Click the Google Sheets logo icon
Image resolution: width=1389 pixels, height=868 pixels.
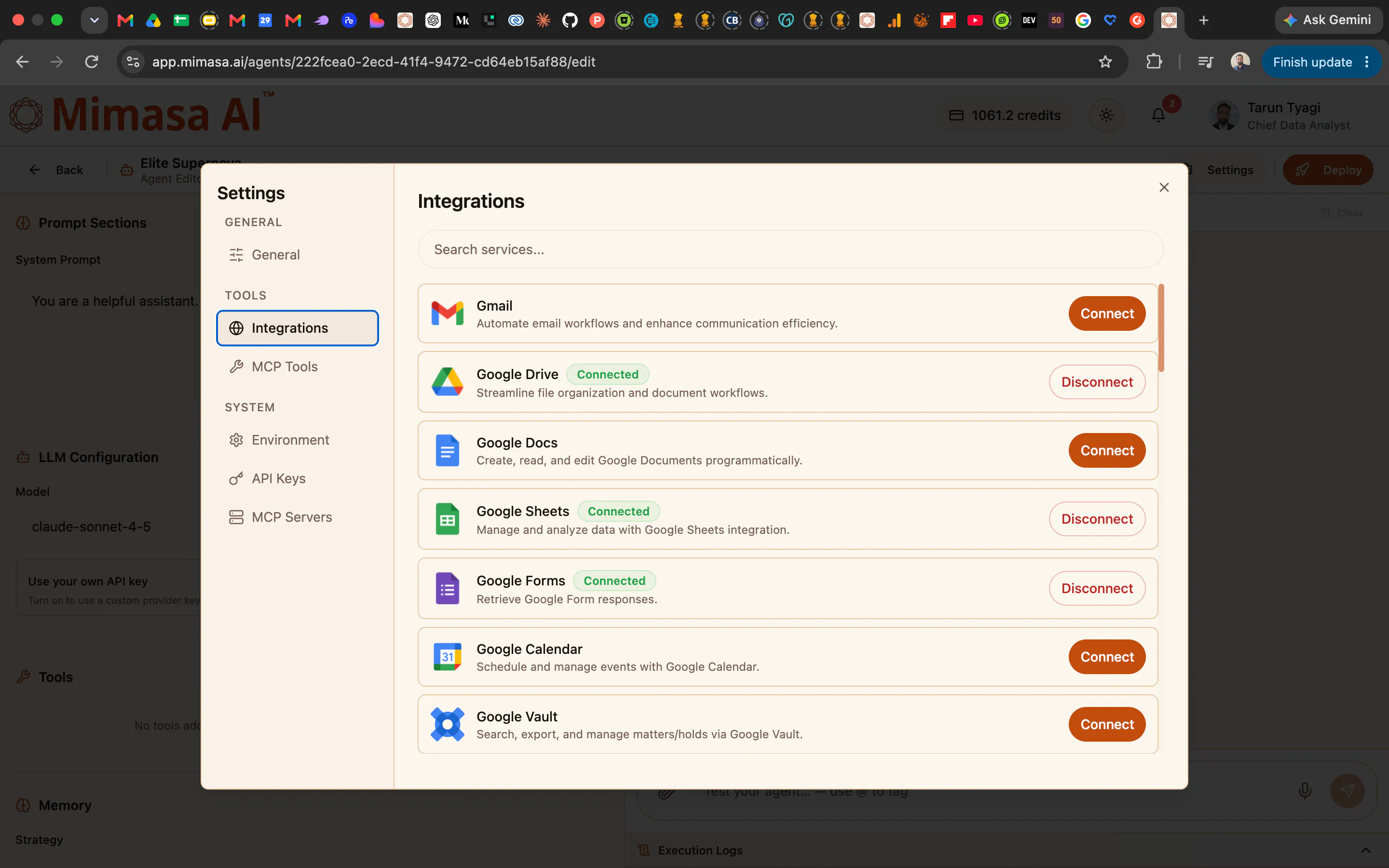(447, 519)
